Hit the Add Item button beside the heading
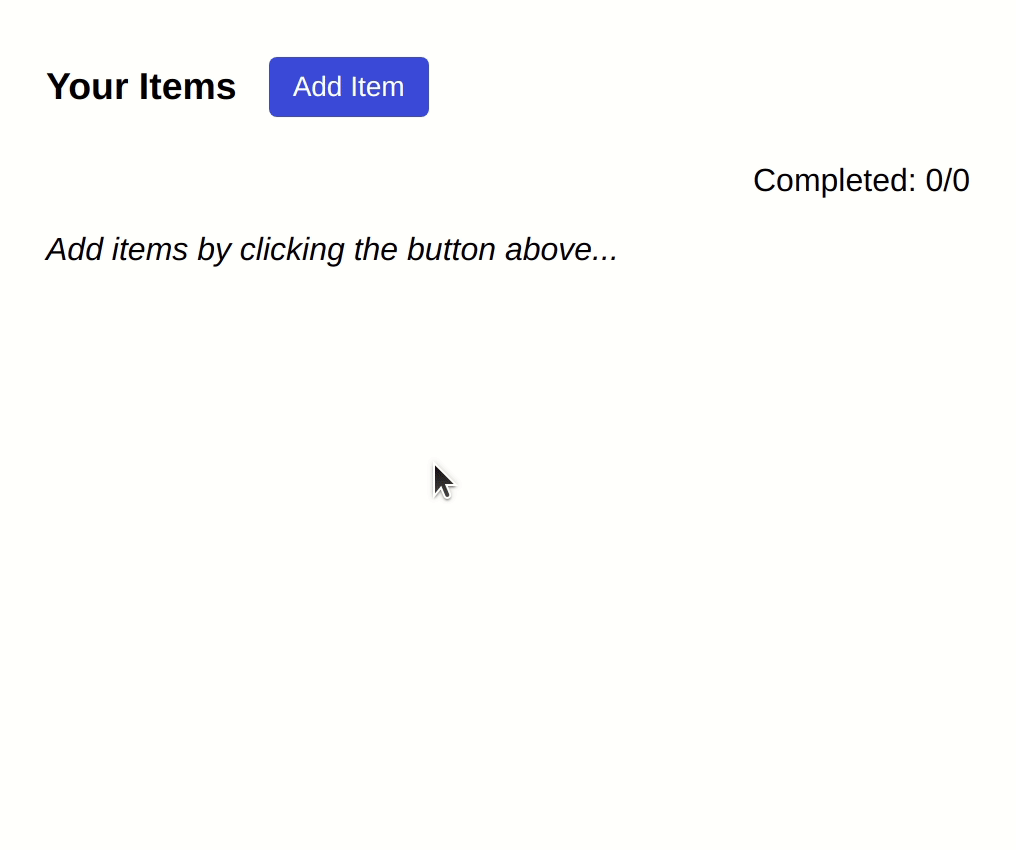The width and height of the screenshot is (1016, 850). 348,87
